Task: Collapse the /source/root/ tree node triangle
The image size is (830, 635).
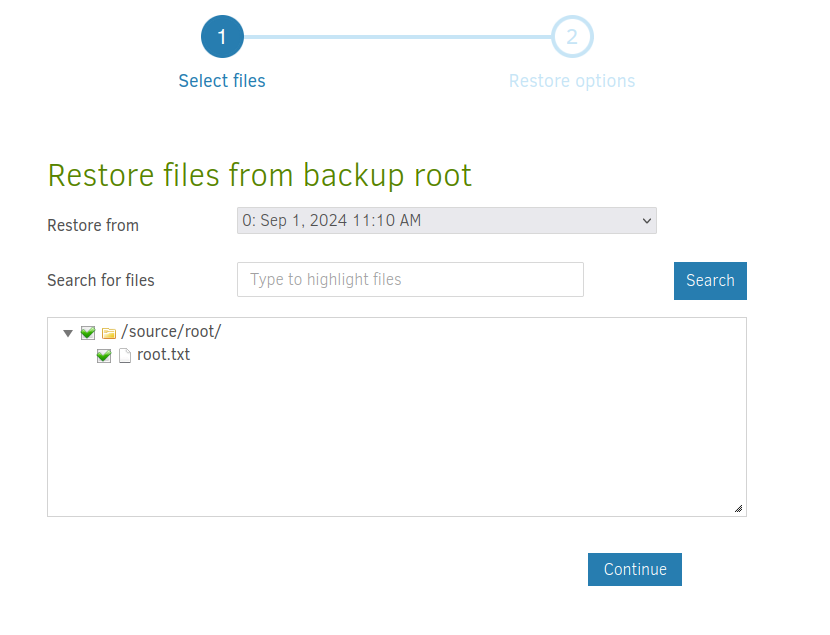Action: [x=68, y=333]
